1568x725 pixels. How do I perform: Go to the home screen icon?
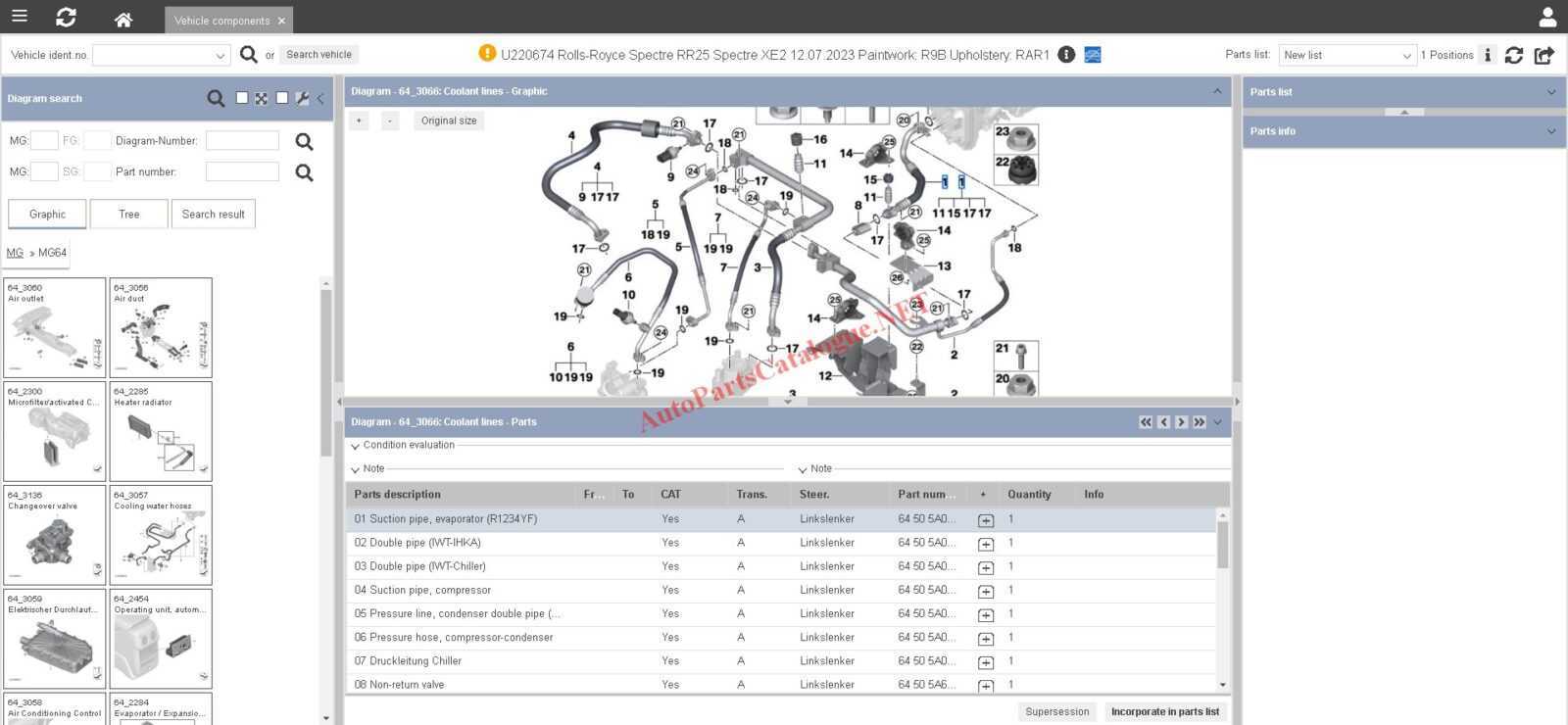click(122, 19)
